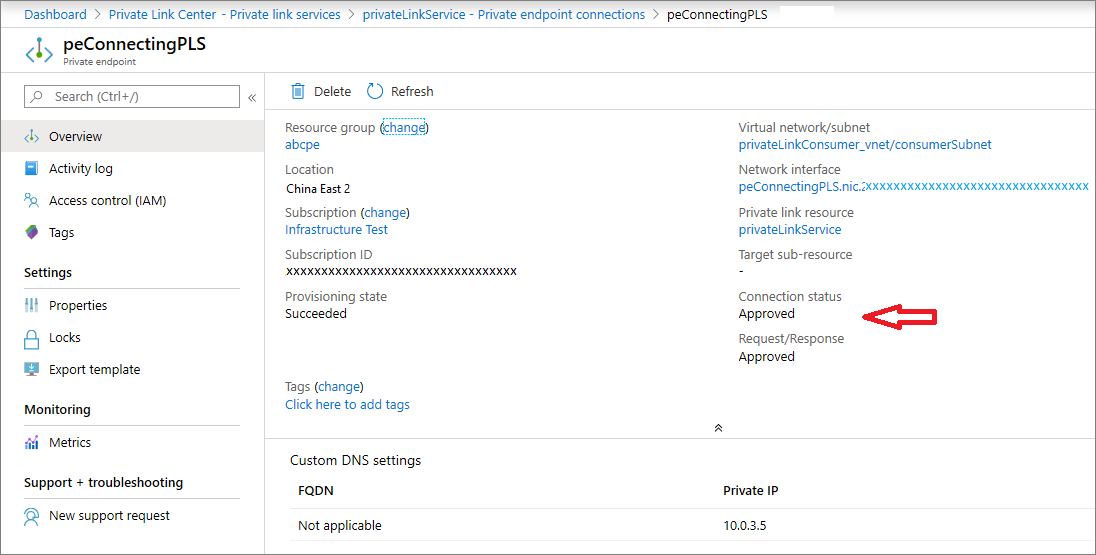This screenshot has width=1096, height=555.
Task: Click the Activity log icon
Action: pos(31,169)
